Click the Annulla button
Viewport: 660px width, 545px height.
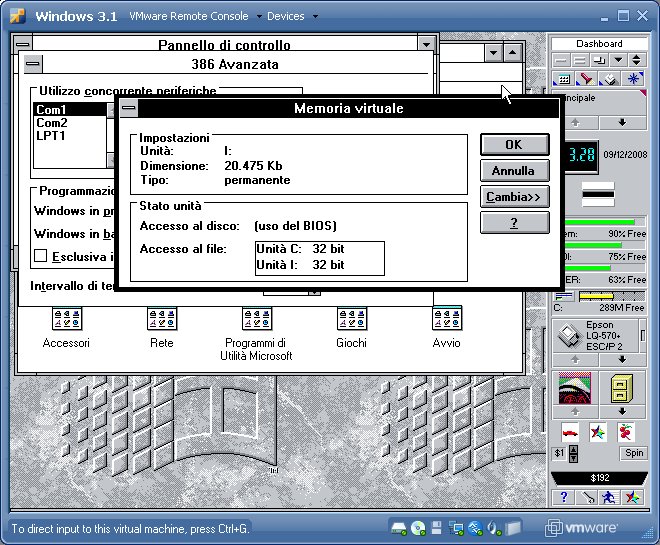[x=513, y=171]
